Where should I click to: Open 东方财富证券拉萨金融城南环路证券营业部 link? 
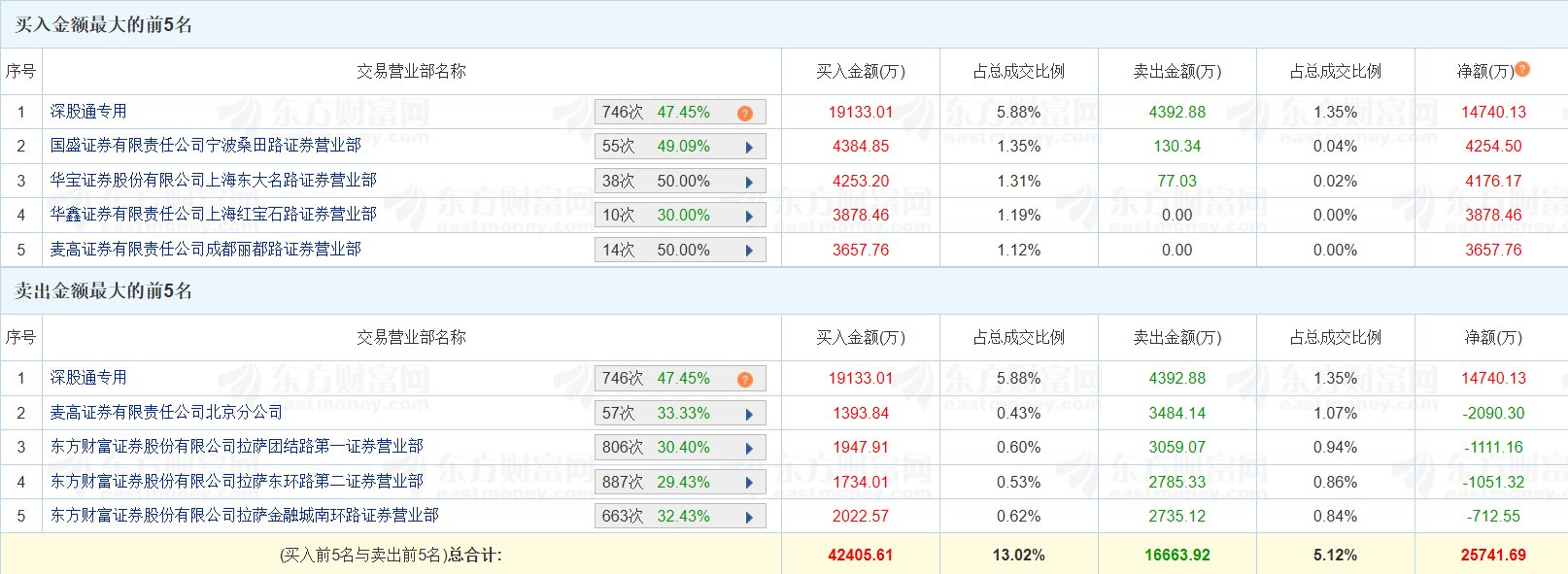click(x=245, y=515)
